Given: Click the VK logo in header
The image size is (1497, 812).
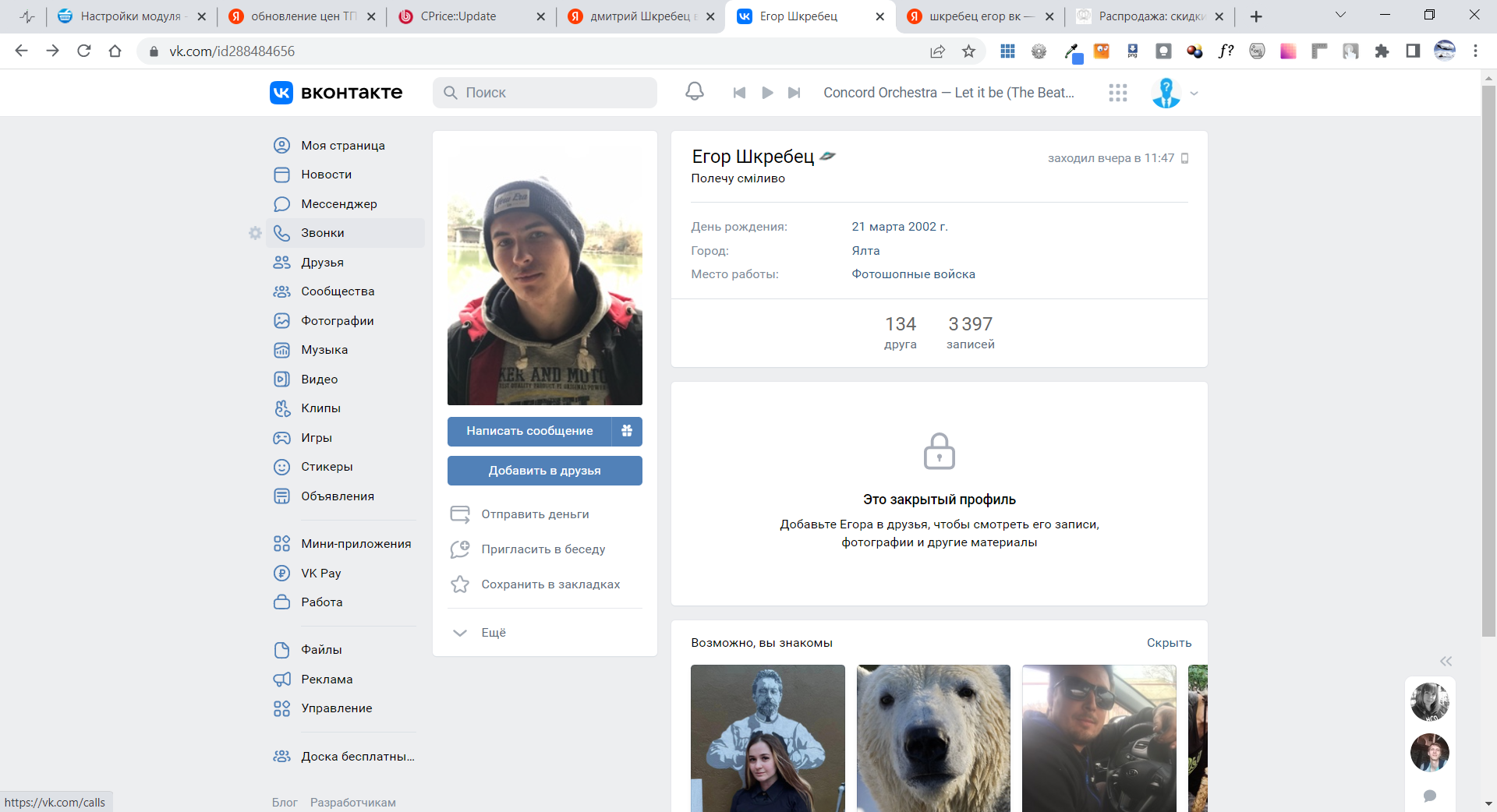Looking at the screenshot, I should click(335, 93).
